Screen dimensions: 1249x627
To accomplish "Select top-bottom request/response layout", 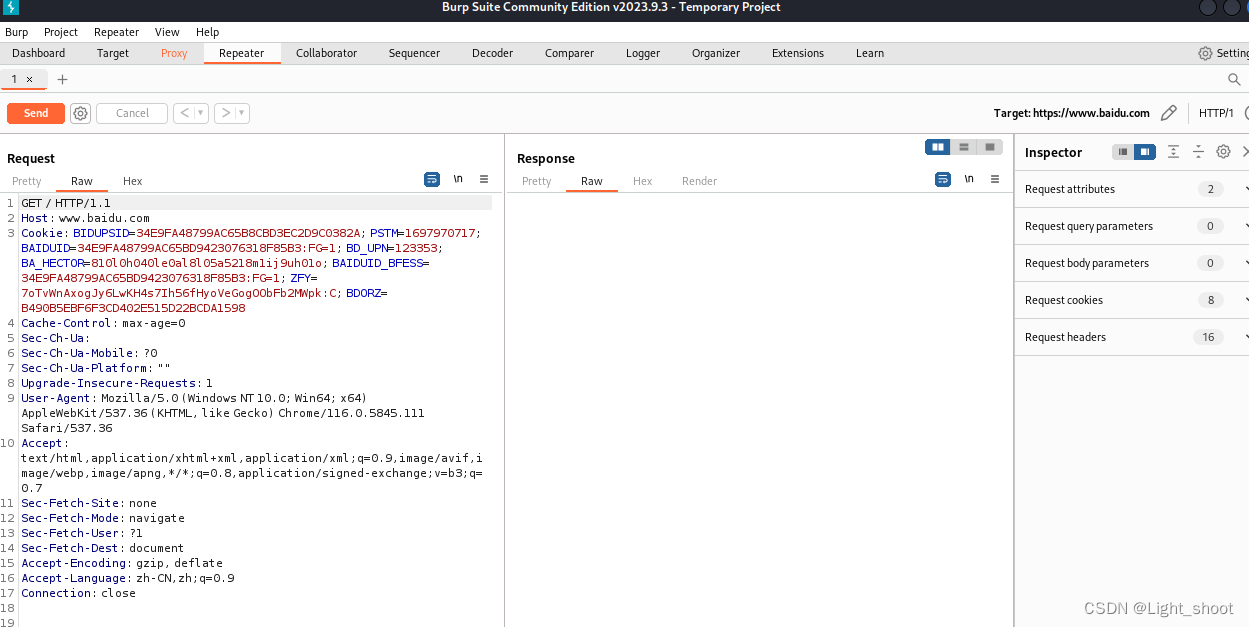I will point(964,147).
